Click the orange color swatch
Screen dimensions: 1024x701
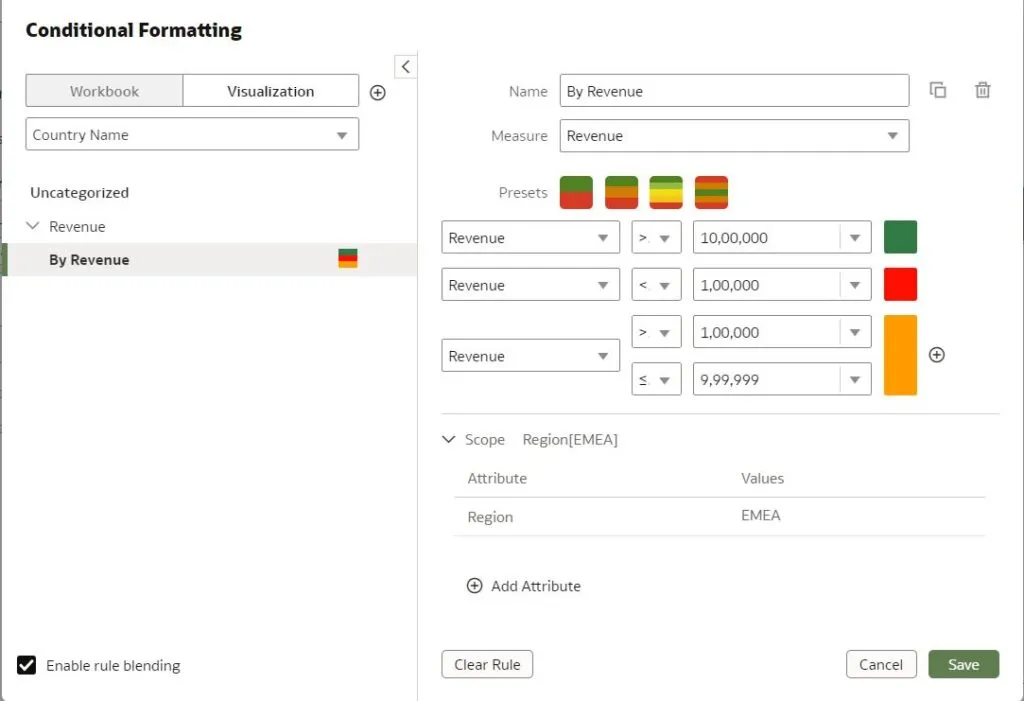click(x=900, y=355)
